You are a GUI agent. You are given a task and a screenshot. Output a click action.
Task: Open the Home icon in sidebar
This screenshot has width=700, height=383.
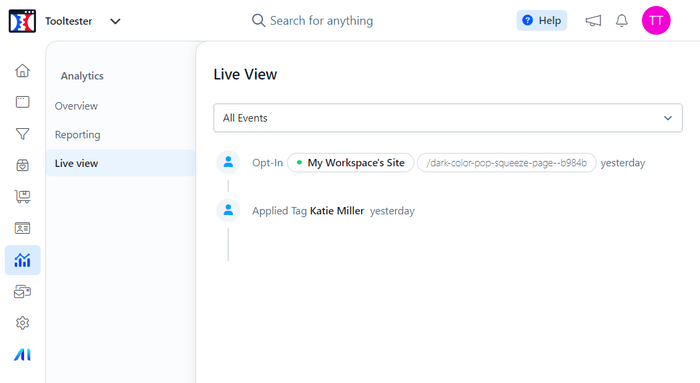click(22, 71)
